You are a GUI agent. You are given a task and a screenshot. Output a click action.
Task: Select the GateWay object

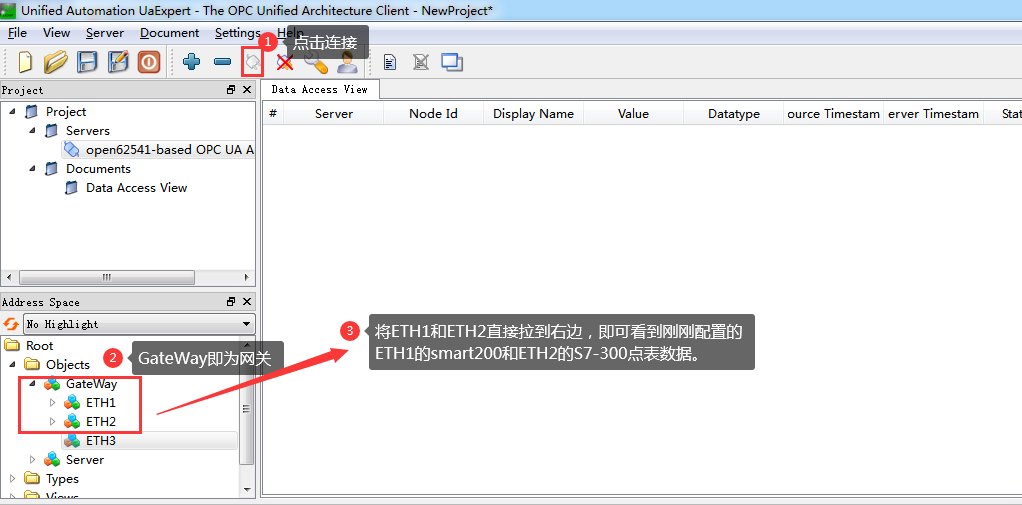tap(91, 384)
